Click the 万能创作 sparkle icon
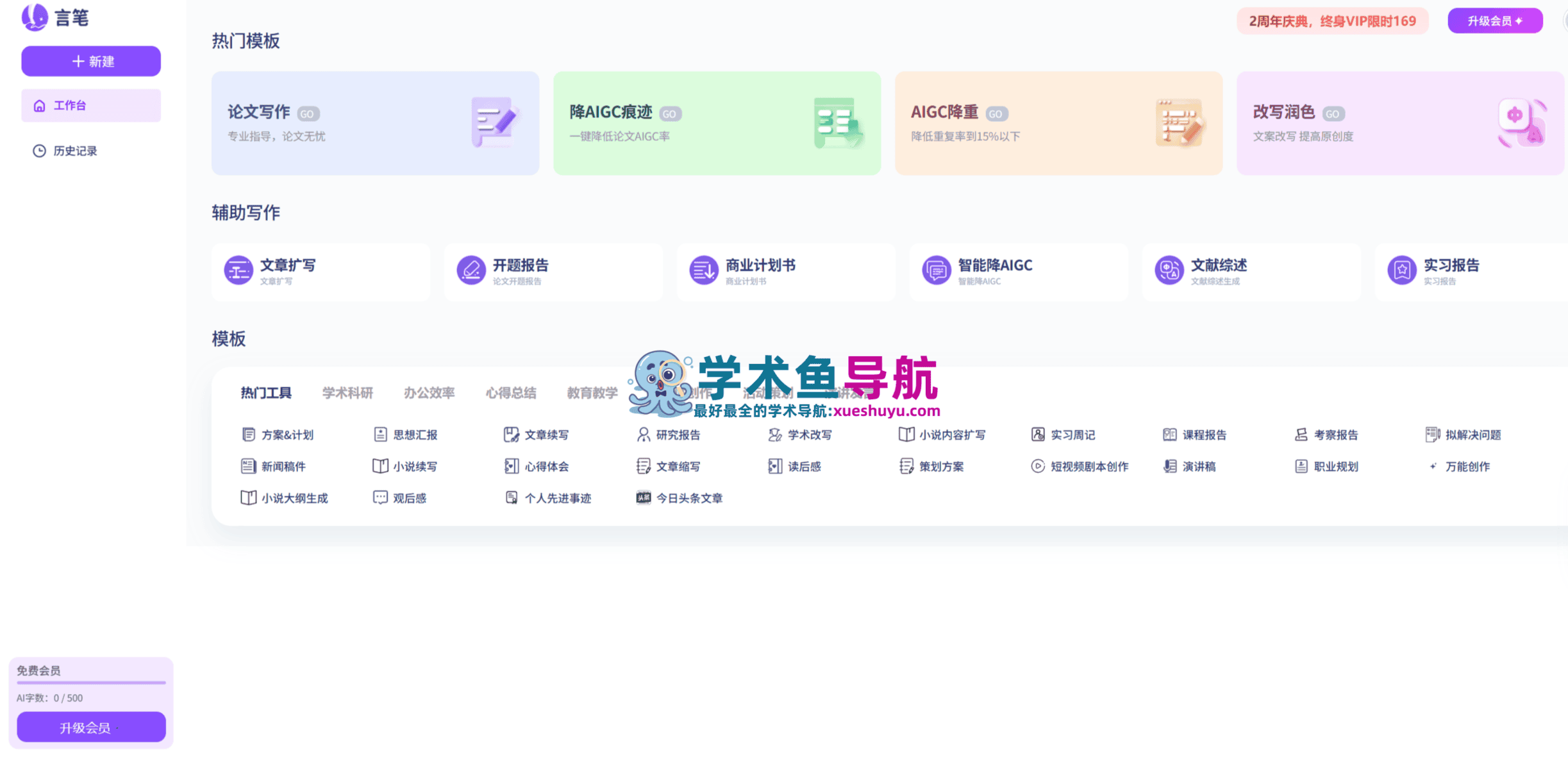1568x769 pixels. pyautogui.click(x=1433, y=467)
